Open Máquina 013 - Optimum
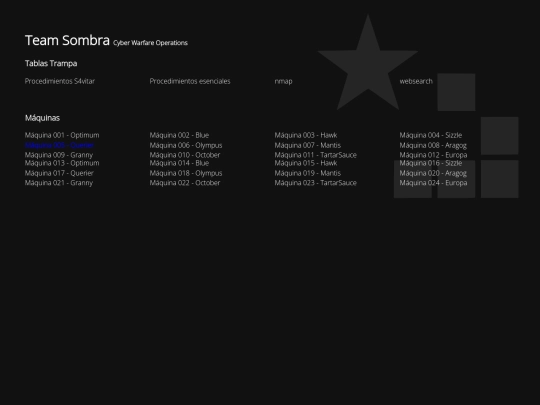Image resolution: width=540 pixels, height=405 pixels. point(62,163)
